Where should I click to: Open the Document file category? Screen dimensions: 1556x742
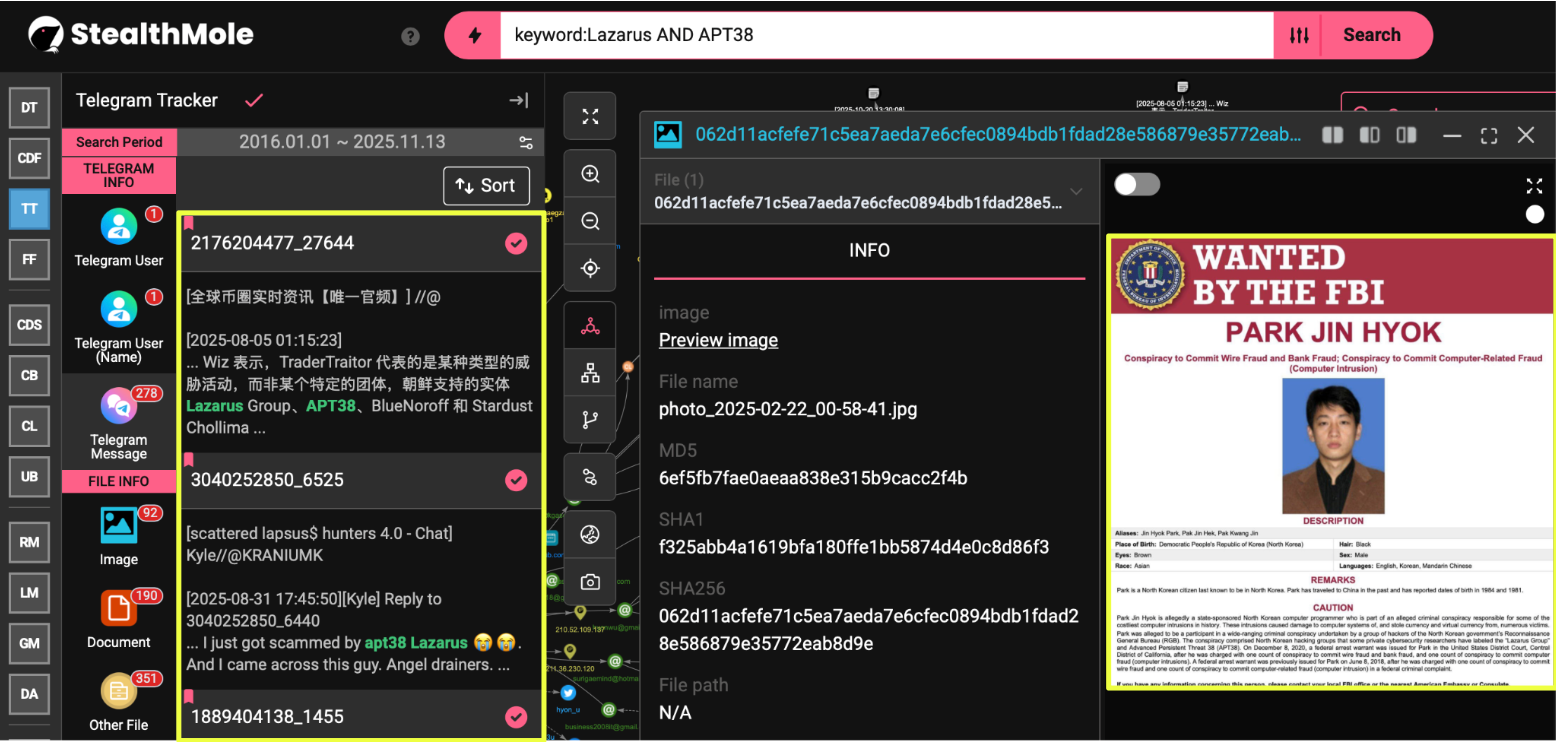click(118, 618)
